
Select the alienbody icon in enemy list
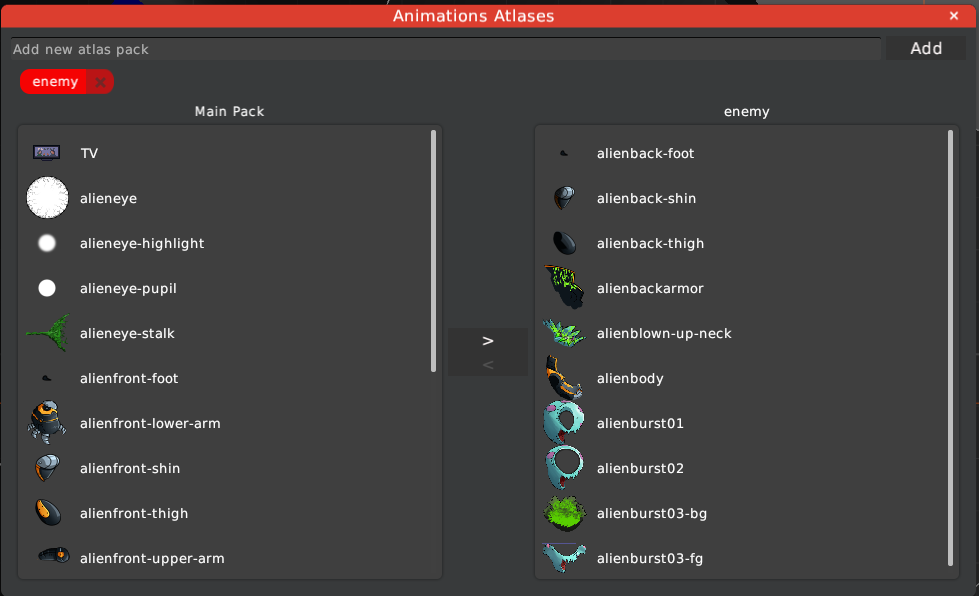564,377
